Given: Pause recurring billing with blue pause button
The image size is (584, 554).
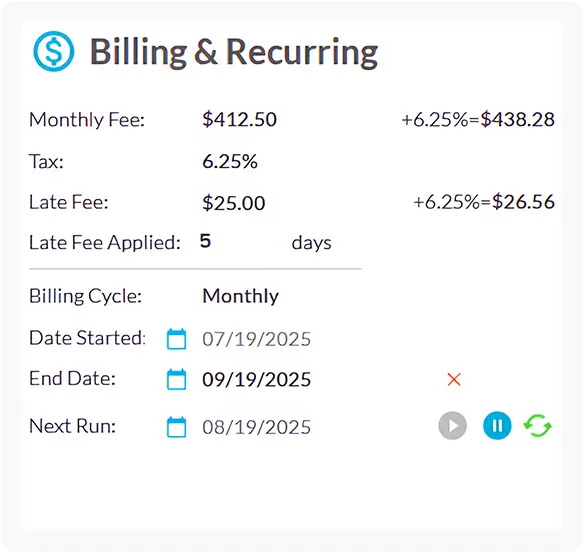Looking at the screenshot, I should (x=497, y=425).
